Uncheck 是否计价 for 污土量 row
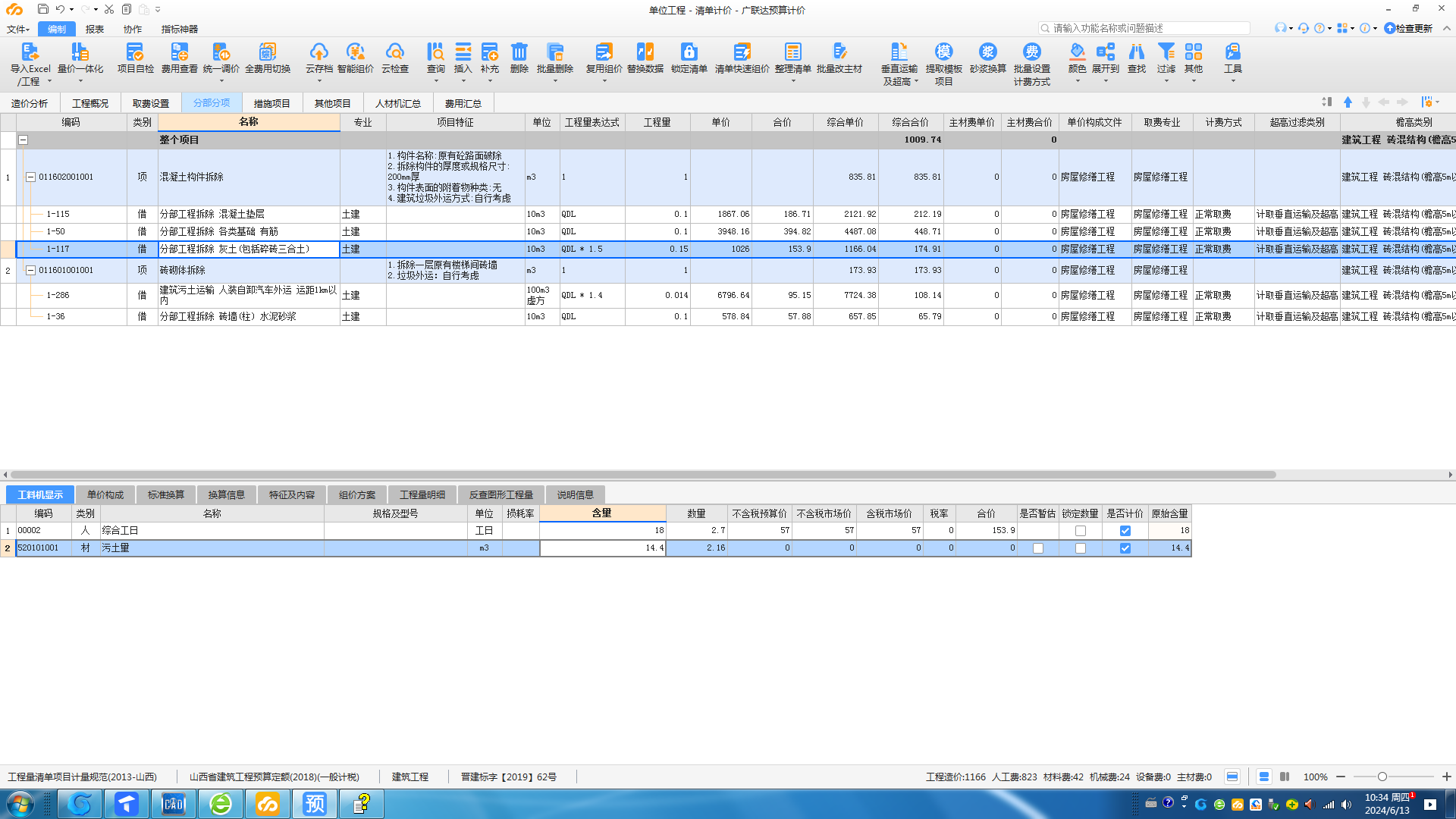1456x819 pixels. tap(1125, 548)
